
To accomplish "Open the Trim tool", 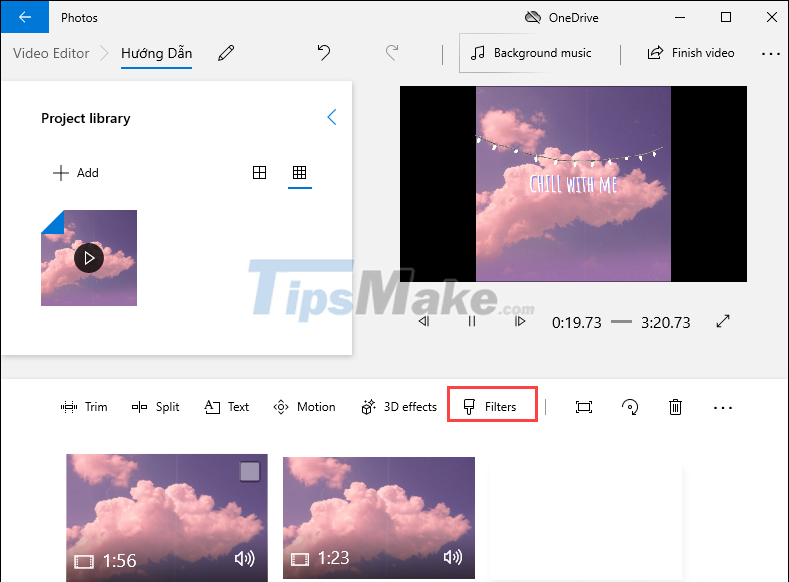I will 84,406.
